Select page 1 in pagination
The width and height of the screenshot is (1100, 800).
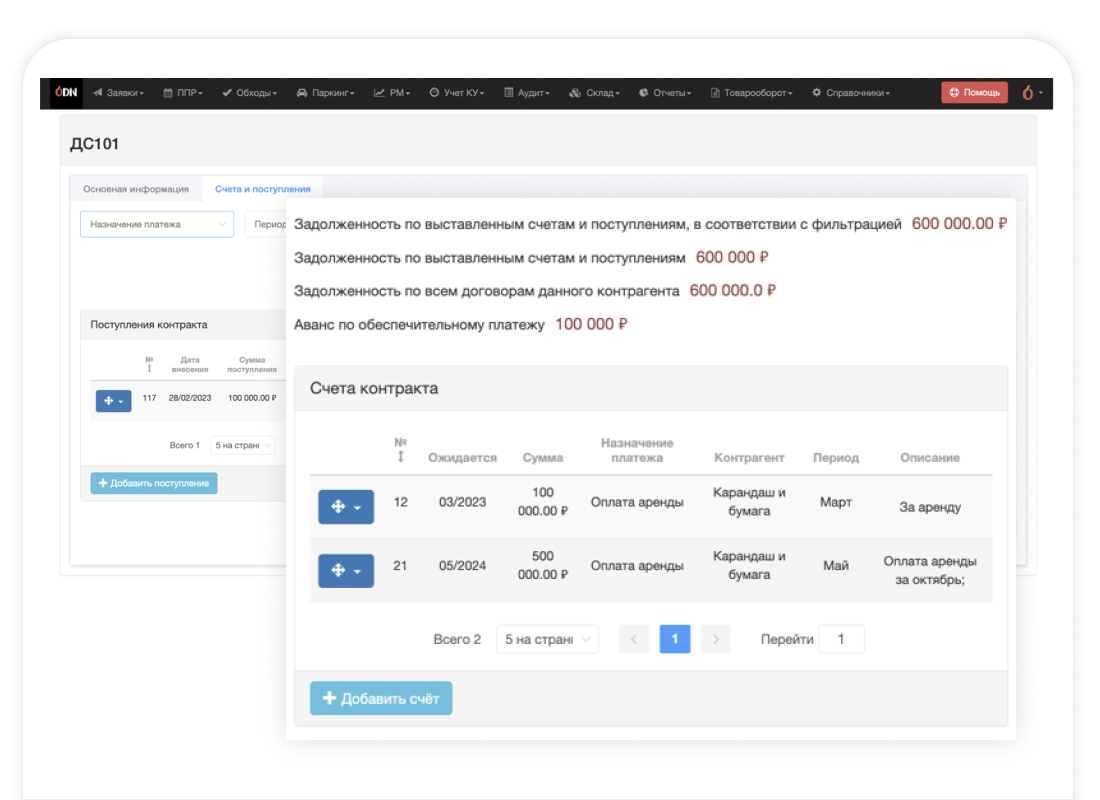click(675, 639)
